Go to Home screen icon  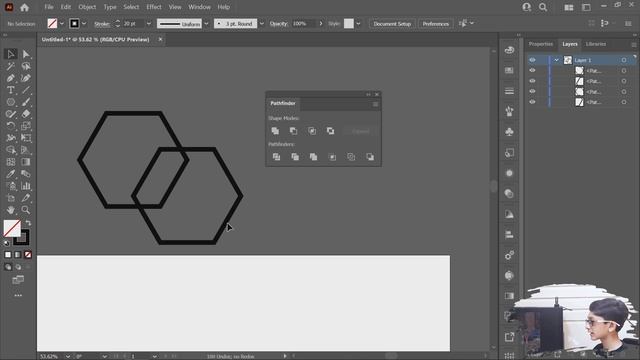click(x=24, y=7)
